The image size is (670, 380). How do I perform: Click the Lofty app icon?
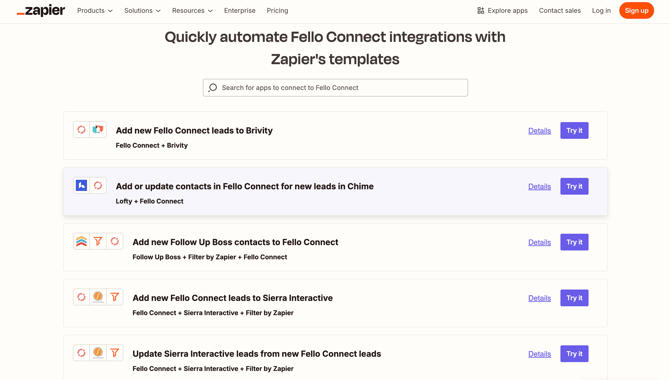(81, 186)
